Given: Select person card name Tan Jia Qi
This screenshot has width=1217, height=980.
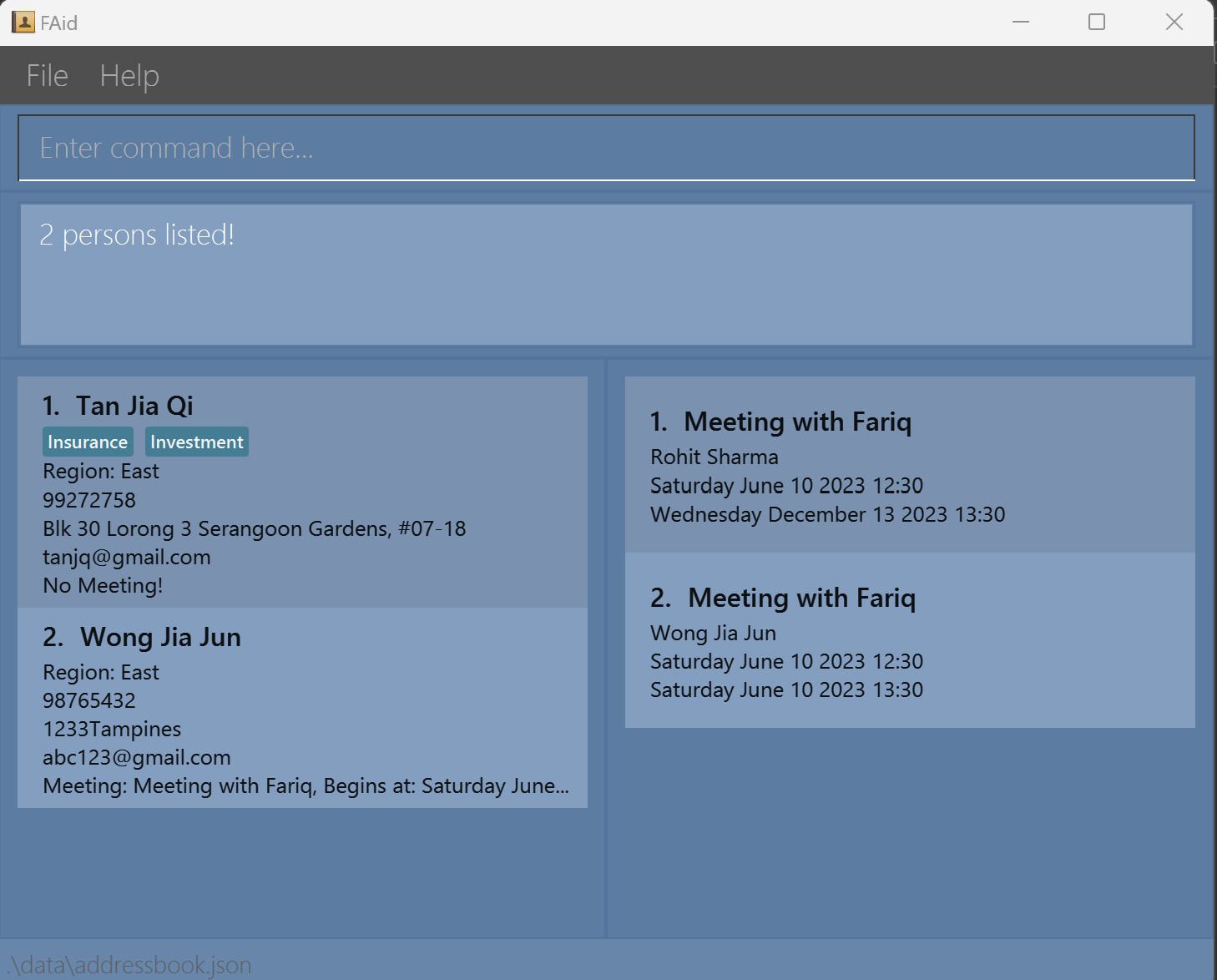Looking at the screenshot, I should pos(134,406).
